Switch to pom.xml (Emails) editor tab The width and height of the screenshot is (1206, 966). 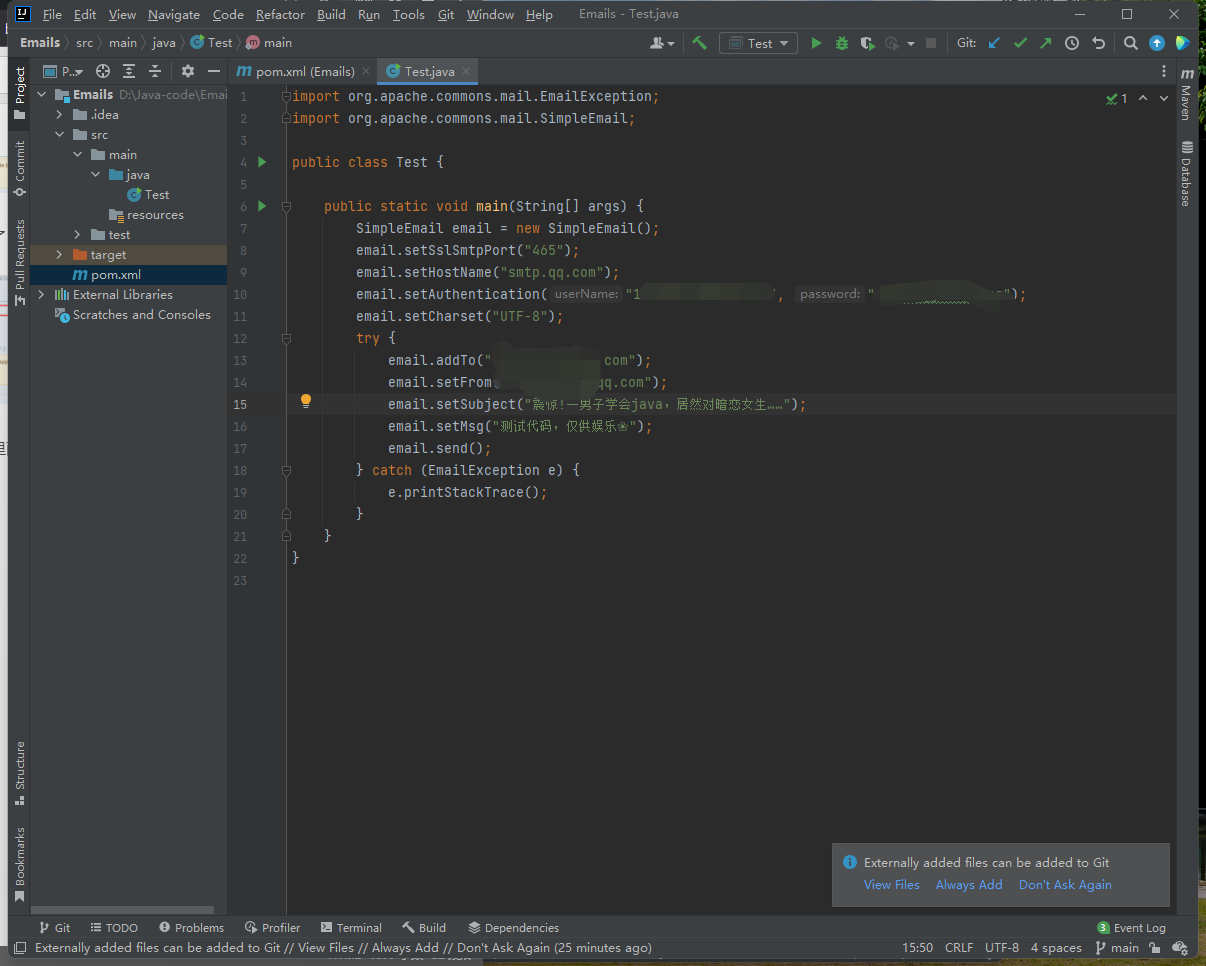pos(296,71)
